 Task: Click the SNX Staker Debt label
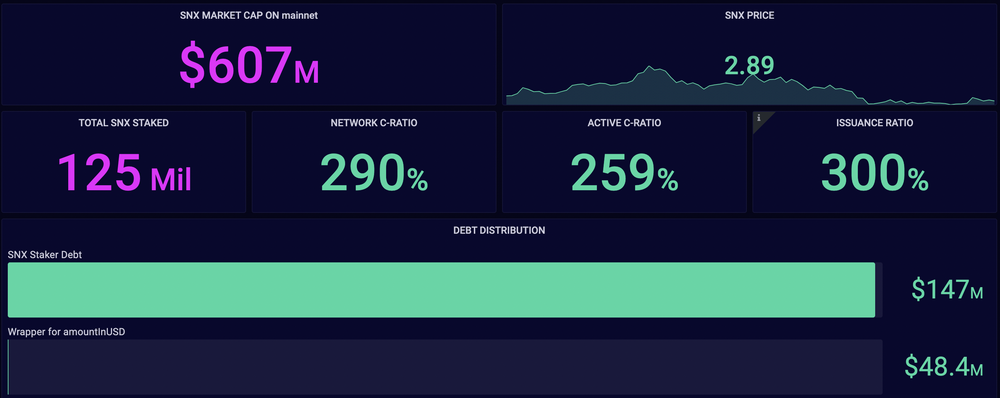[45, 254]
